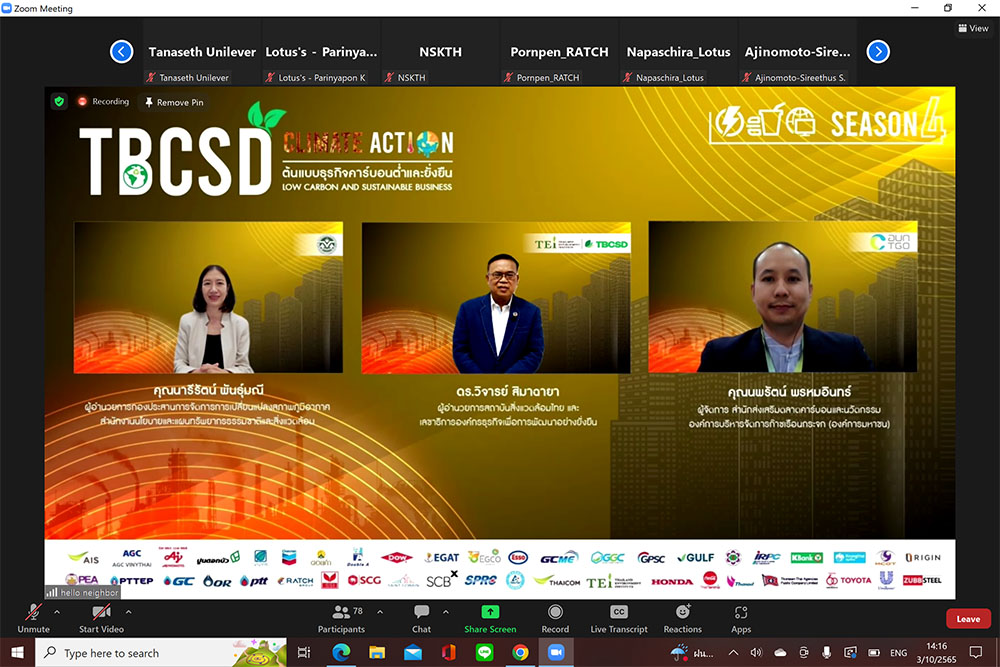
Task: Select Lotus's - Parinyapon K participant thumbnail
Action: tap(321, 52)
